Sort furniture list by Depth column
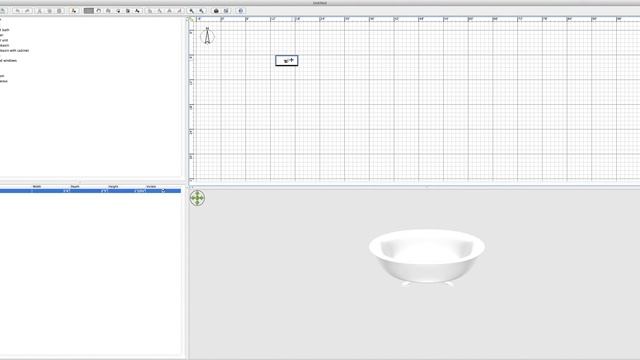Screen dimensions: 640x360 [75, 187]
